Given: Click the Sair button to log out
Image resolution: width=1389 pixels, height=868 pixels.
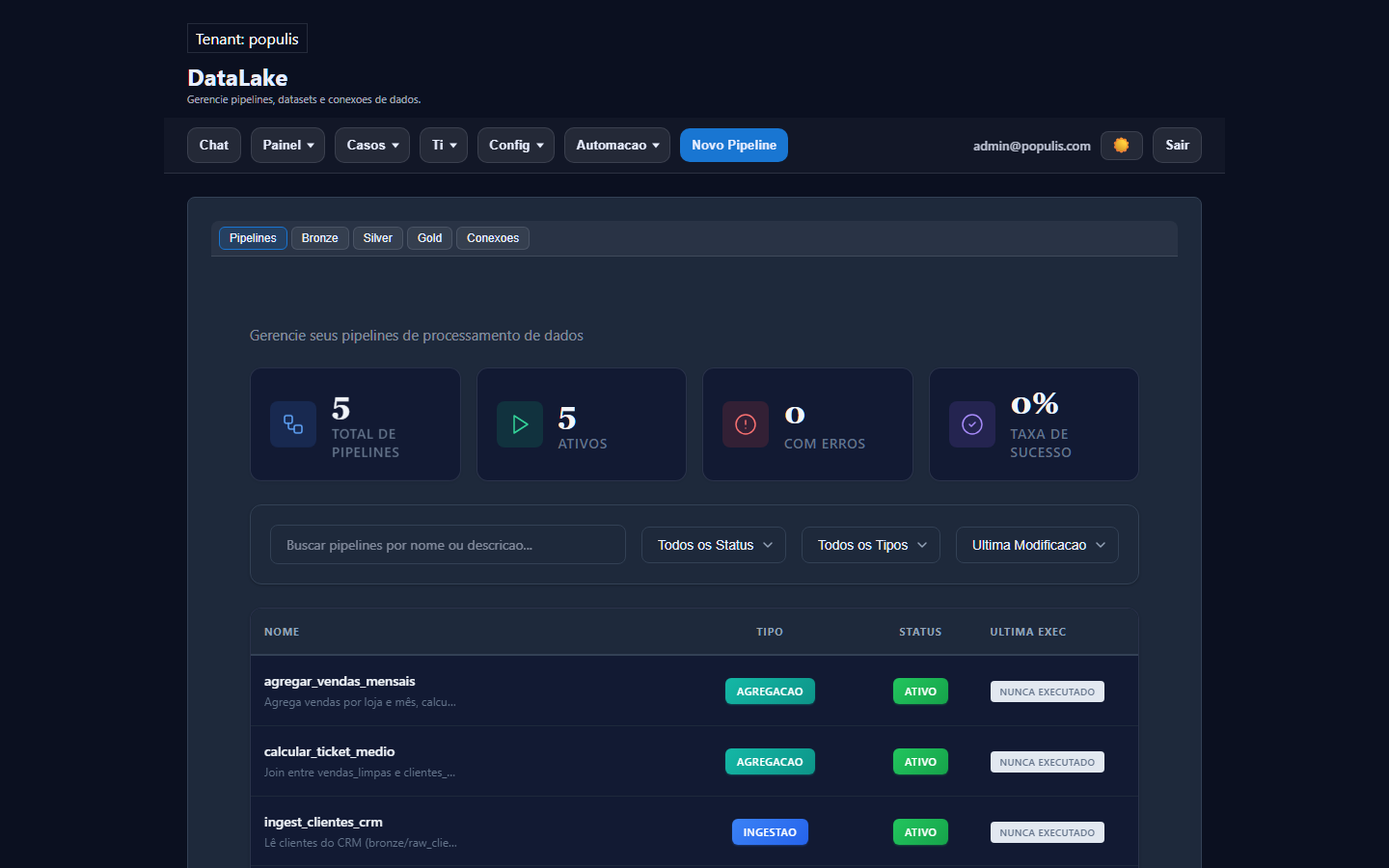Looking at the screenshot, I should tap(1177, 145).
